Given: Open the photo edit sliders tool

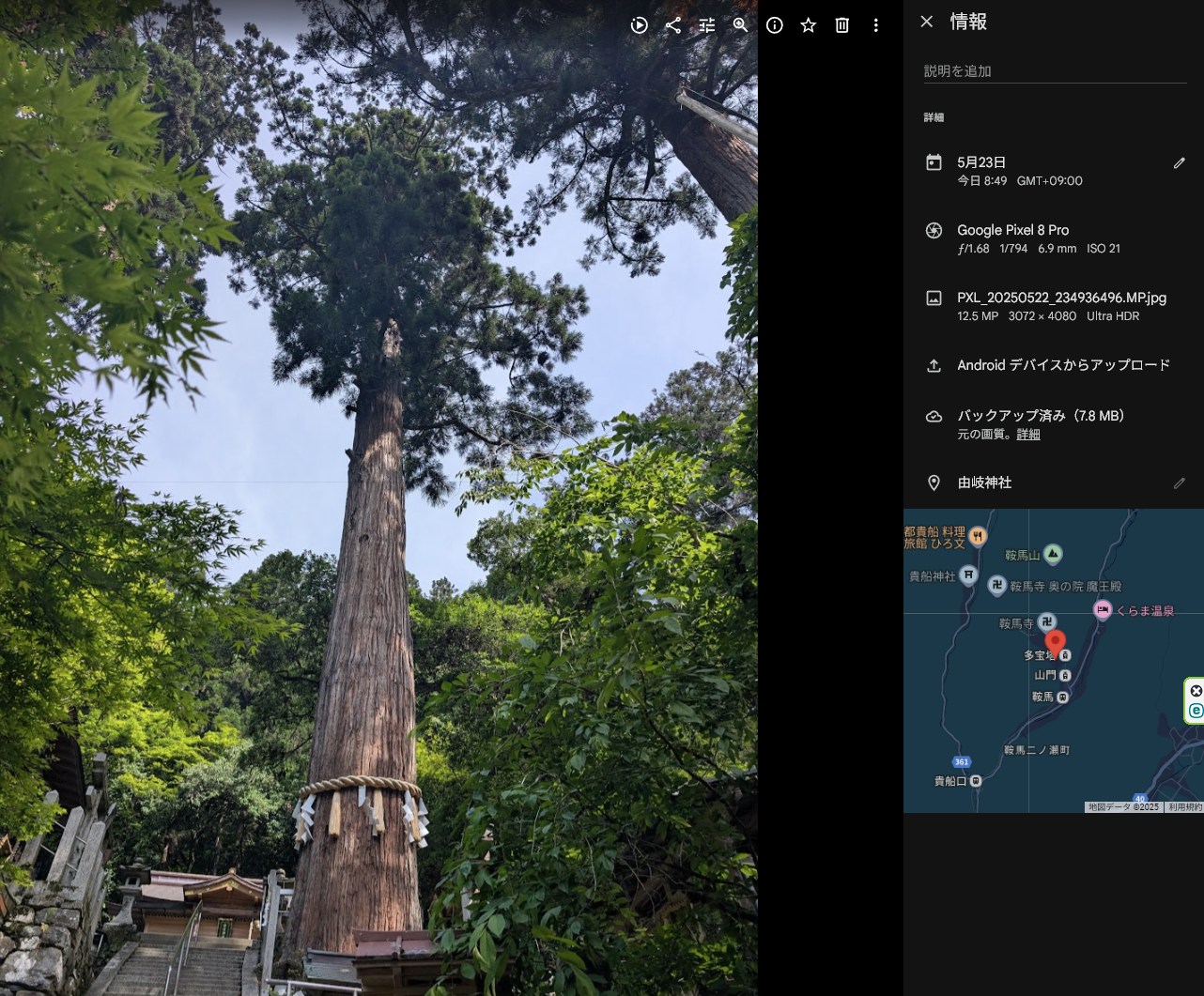Looking at the screenshot, I should [706, 25].
